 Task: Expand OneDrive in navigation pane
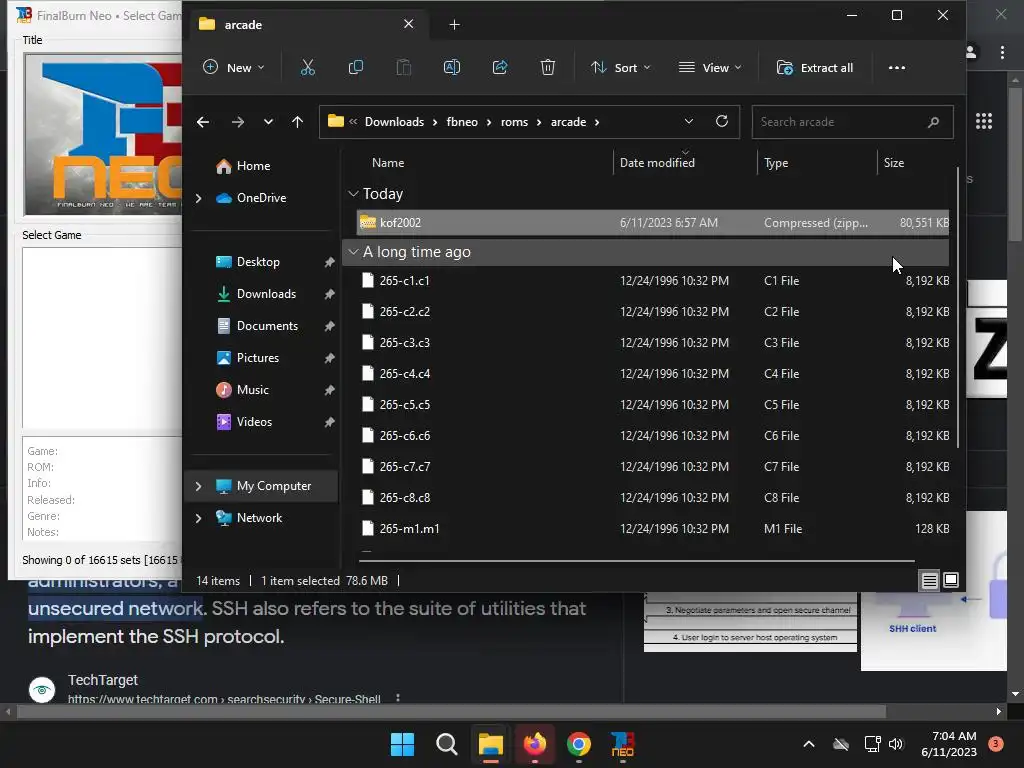[x=199, y=198]
